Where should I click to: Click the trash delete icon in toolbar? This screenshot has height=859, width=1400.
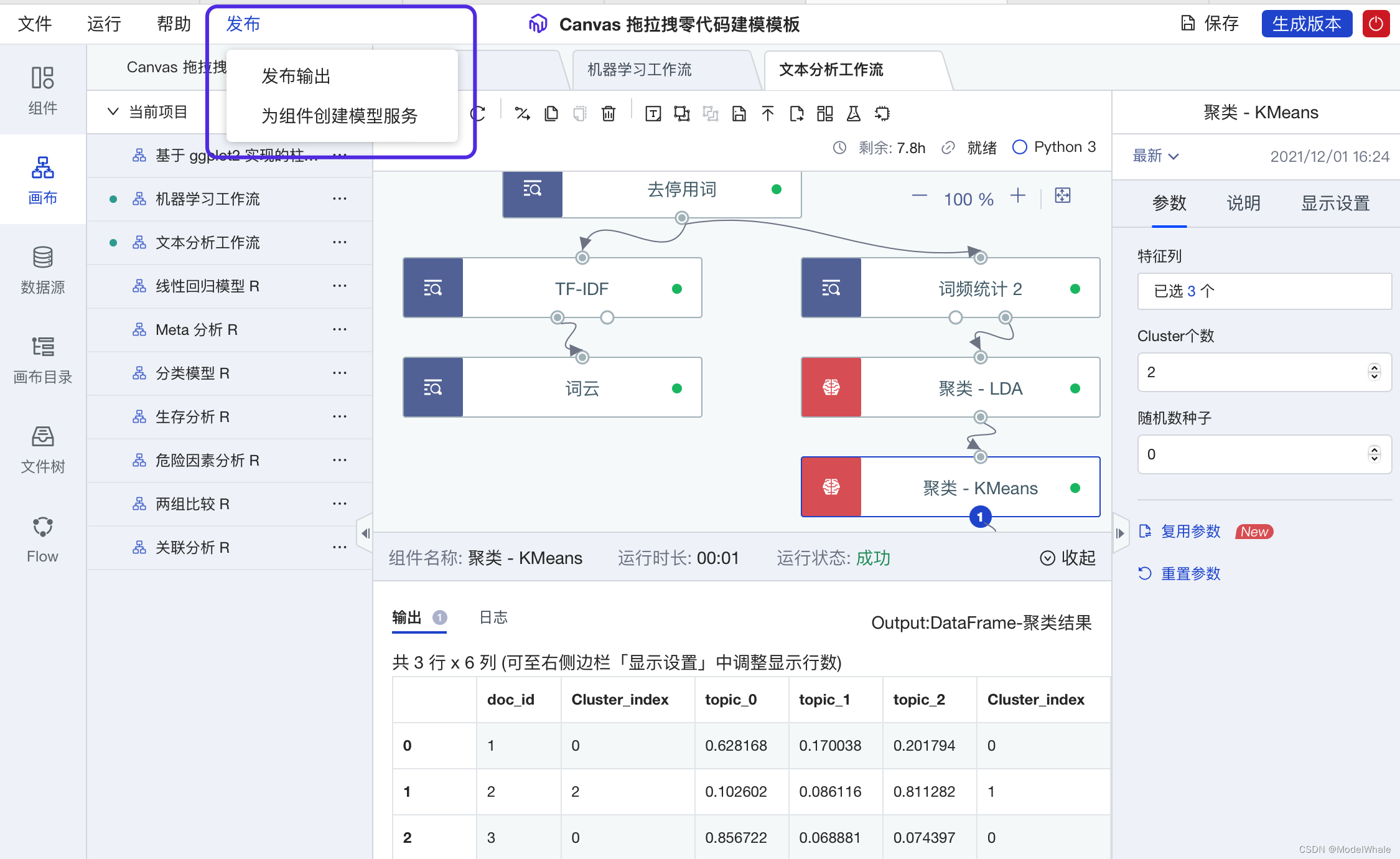pyautogui.click(x=609, y=113)
